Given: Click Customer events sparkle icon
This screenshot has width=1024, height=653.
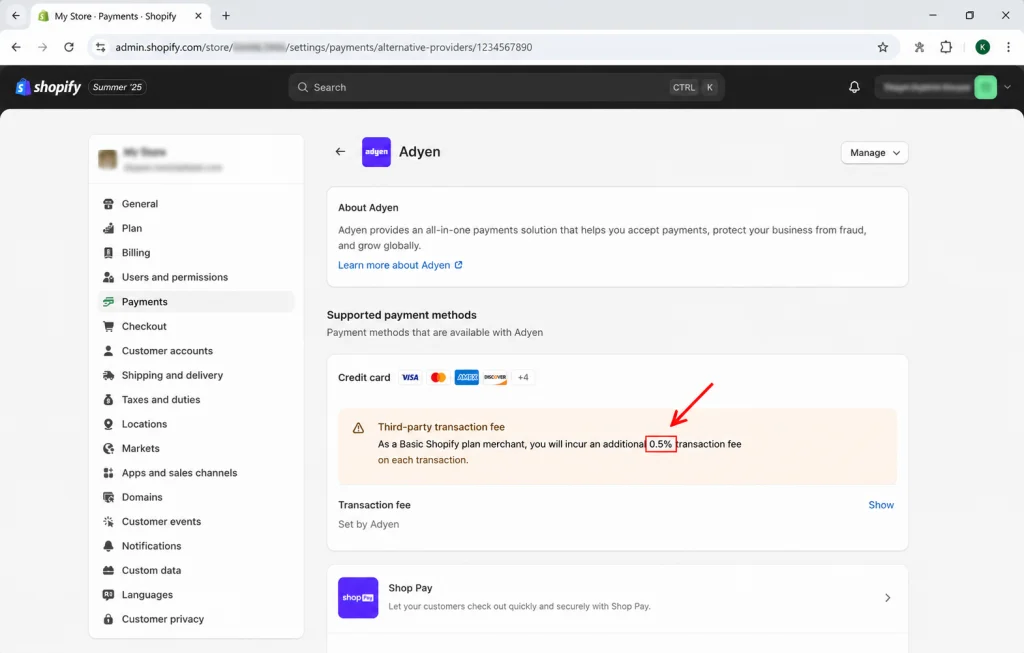Looking at the screenshot, I should (108, 521).
